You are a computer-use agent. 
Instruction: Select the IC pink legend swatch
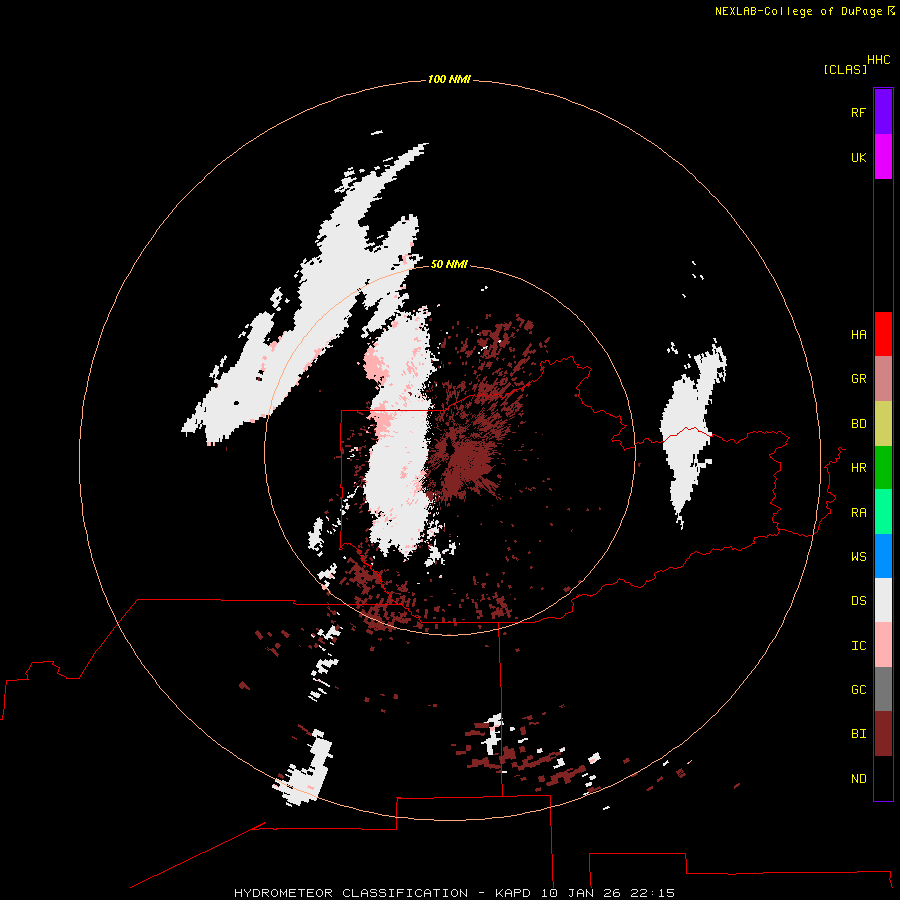point(883,645)
